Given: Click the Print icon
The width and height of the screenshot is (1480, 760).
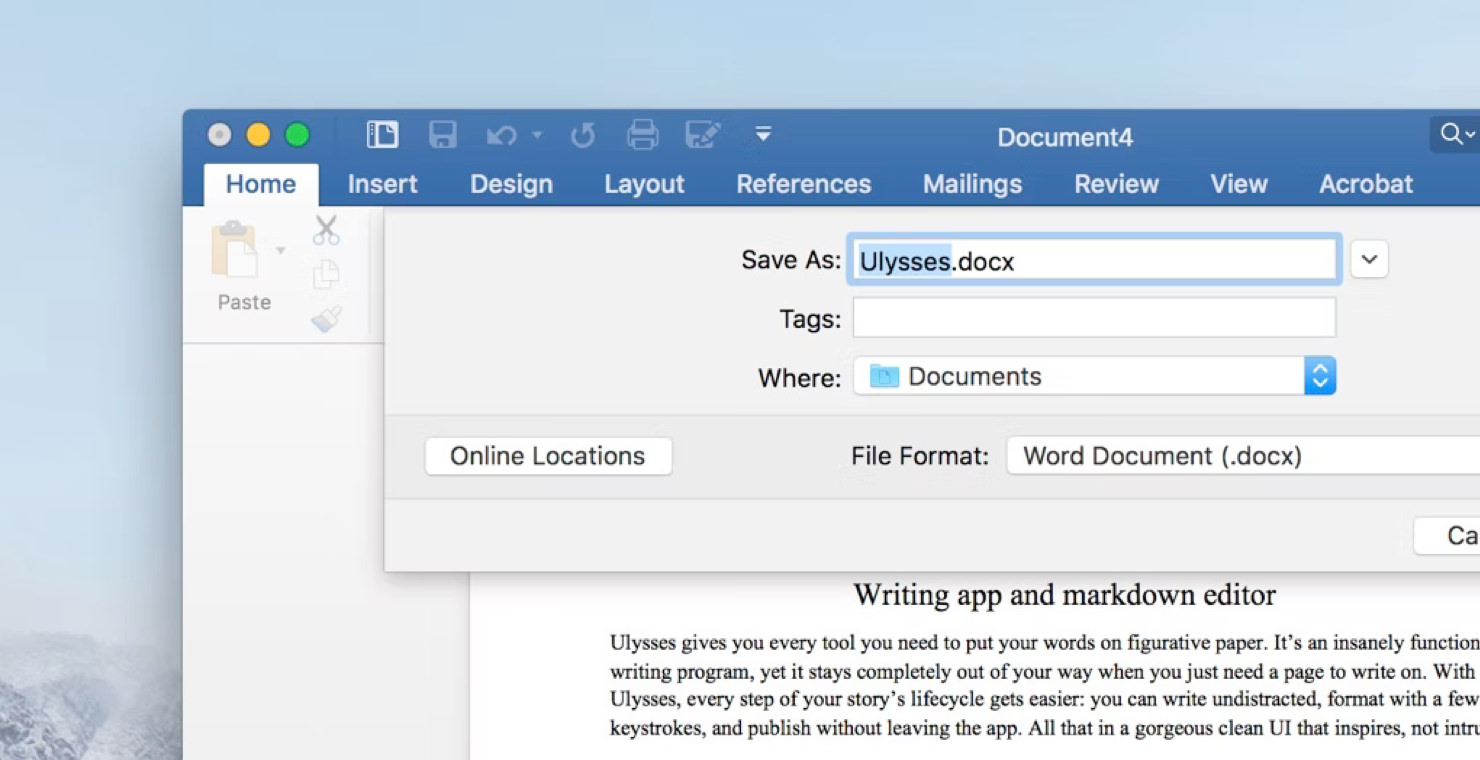Looking at the screenshot, I should [x=642, y=134].
